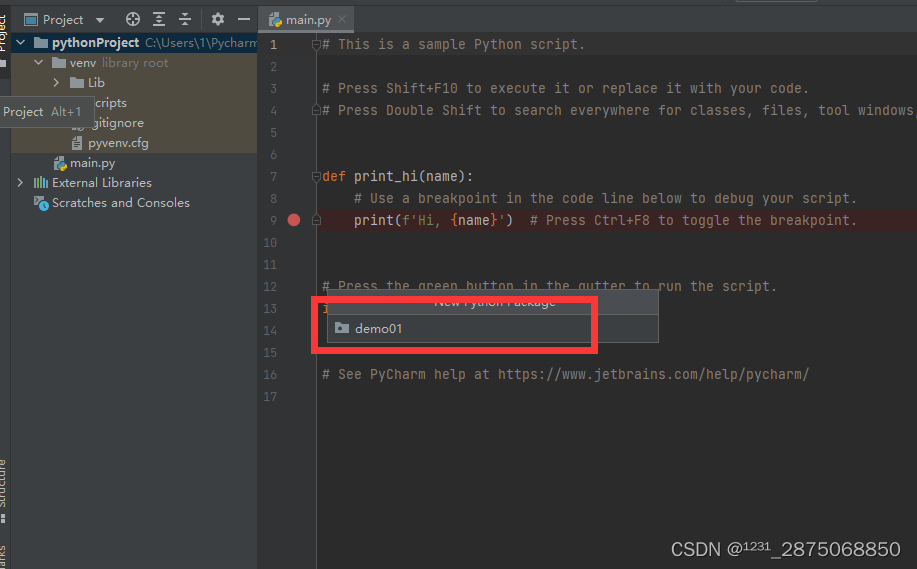Expand External Libraries node
This screenshot has width=917, height=569.
pyautogui.click(x=20, y=182)
